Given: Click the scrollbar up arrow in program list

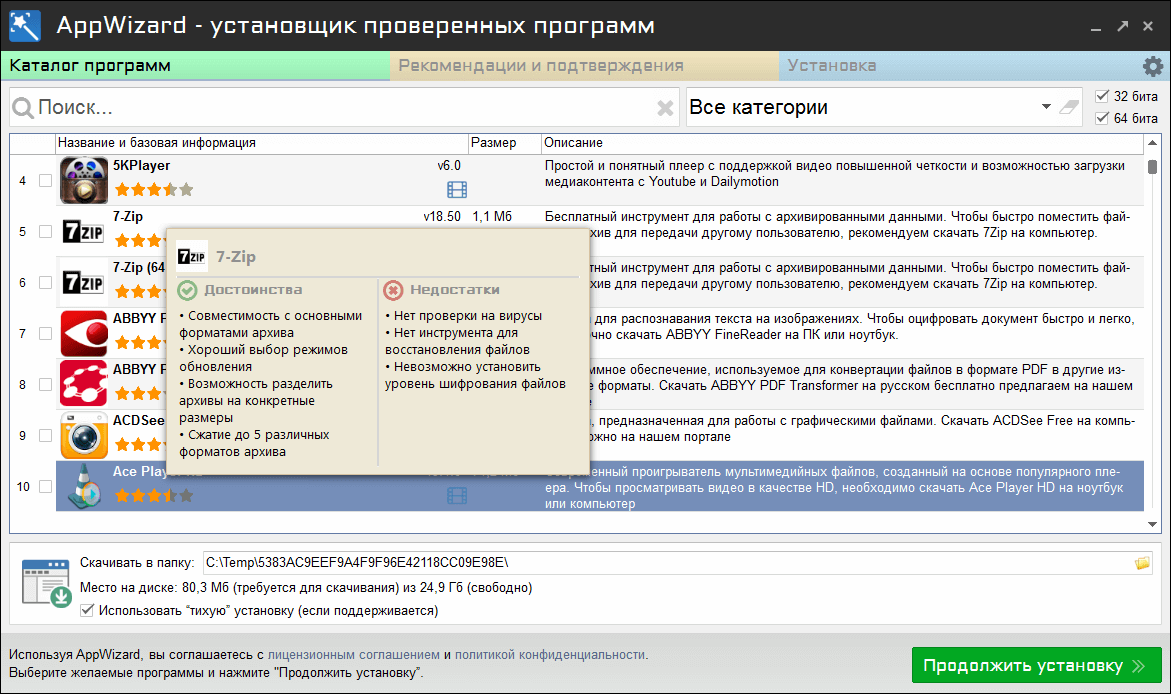Looking at the screenshot, I should tap(1152, 143).
